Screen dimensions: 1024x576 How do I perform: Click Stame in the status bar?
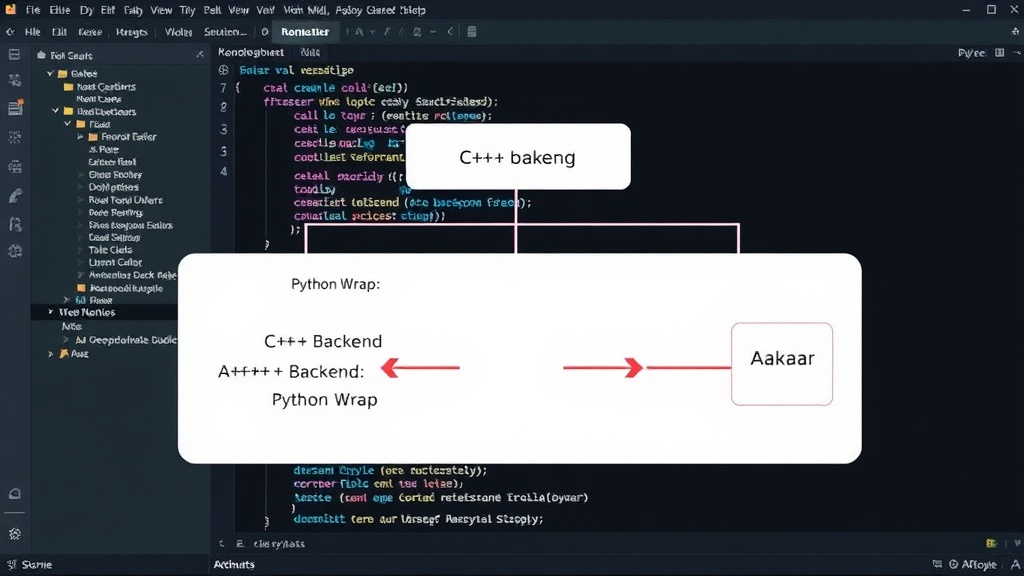[37, 564]
